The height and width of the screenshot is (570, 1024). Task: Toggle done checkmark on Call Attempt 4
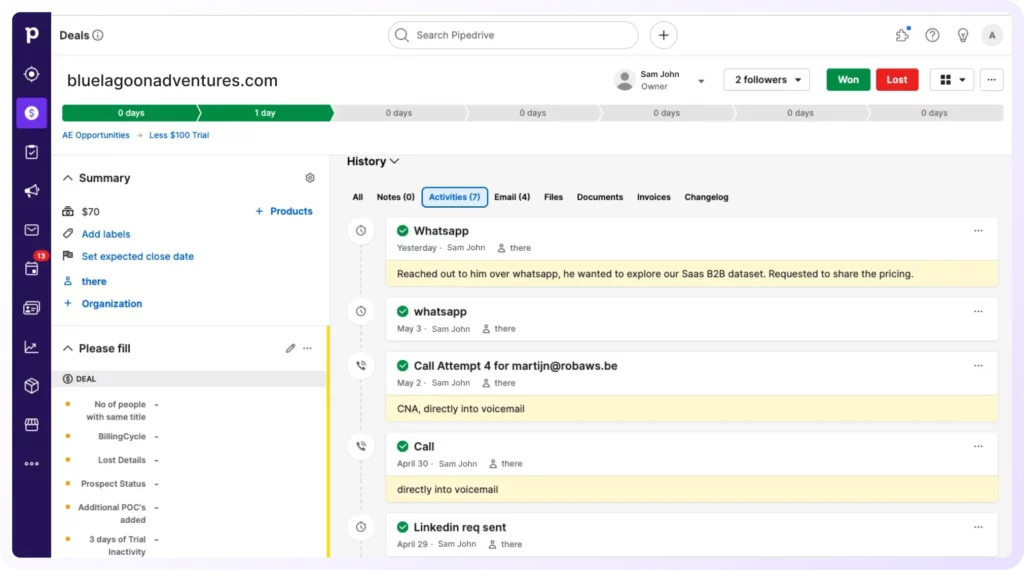(x=402, y=366)
